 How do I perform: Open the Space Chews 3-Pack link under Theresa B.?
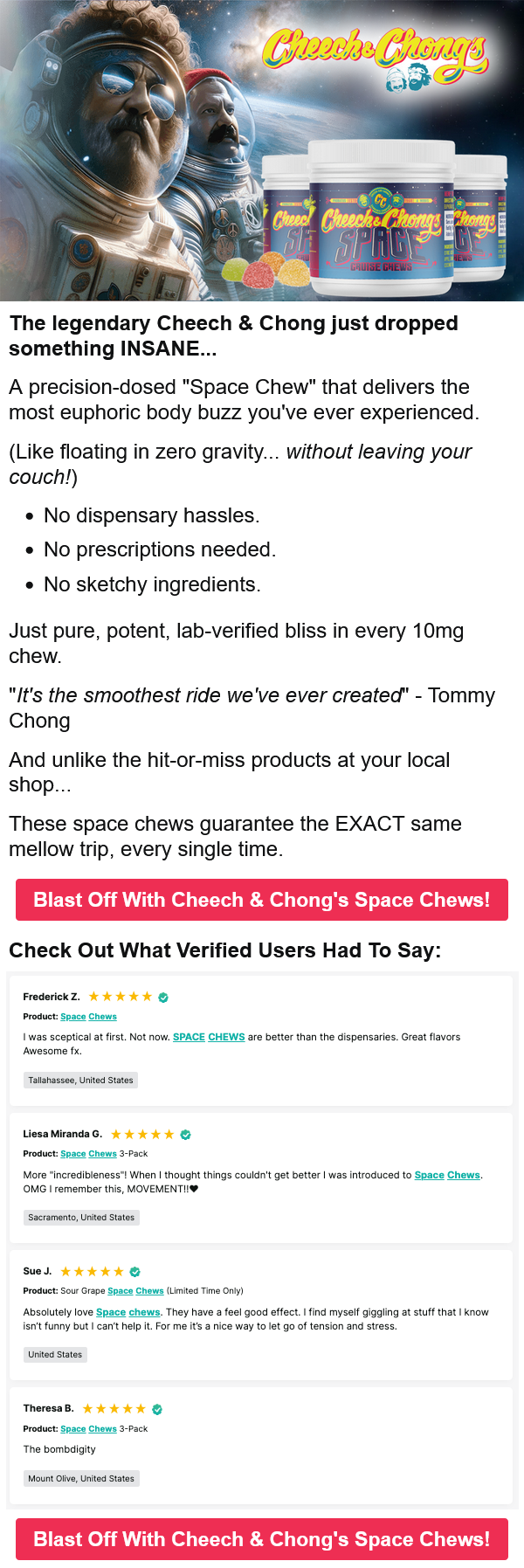(x=88, y=1429)
